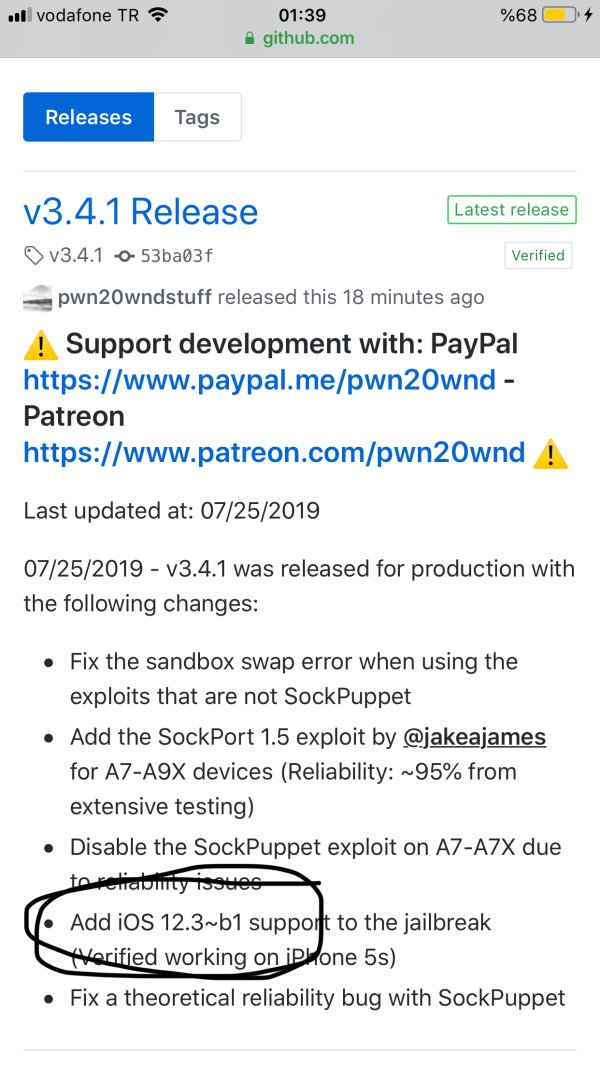Viewport: 600px width, 1067px height.
Task: Tap the warning emoji after Patreon link
Action: tap(551, 453)
